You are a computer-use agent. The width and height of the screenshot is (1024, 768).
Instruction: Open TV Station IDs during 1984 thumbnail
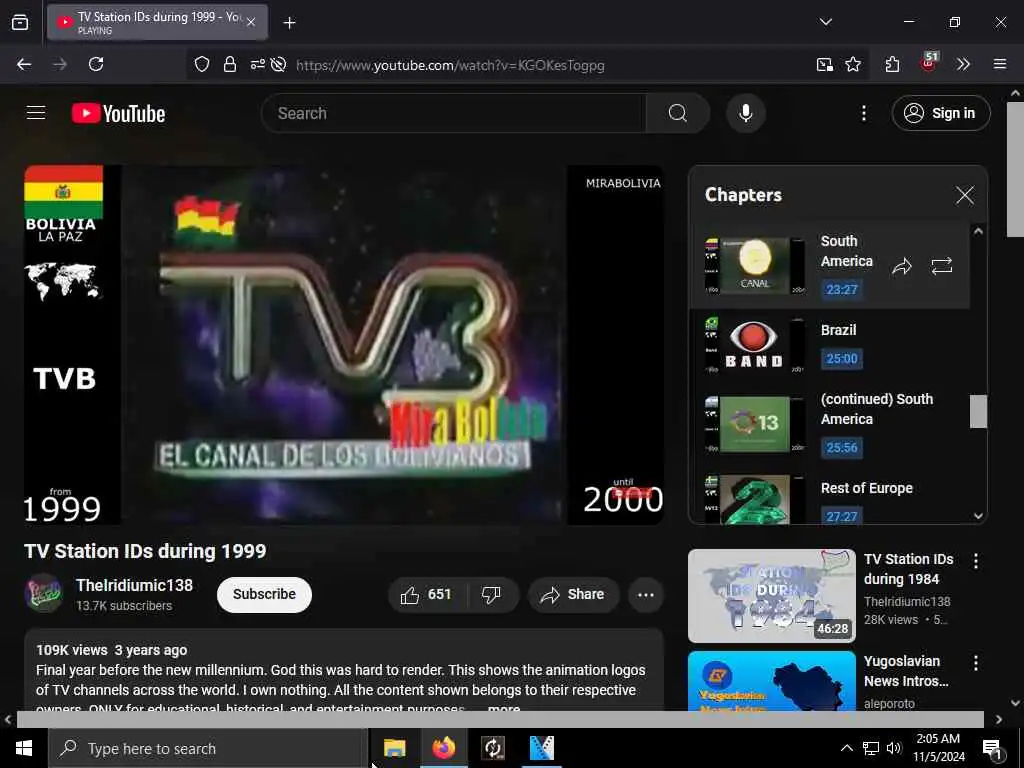click(771, 596)
